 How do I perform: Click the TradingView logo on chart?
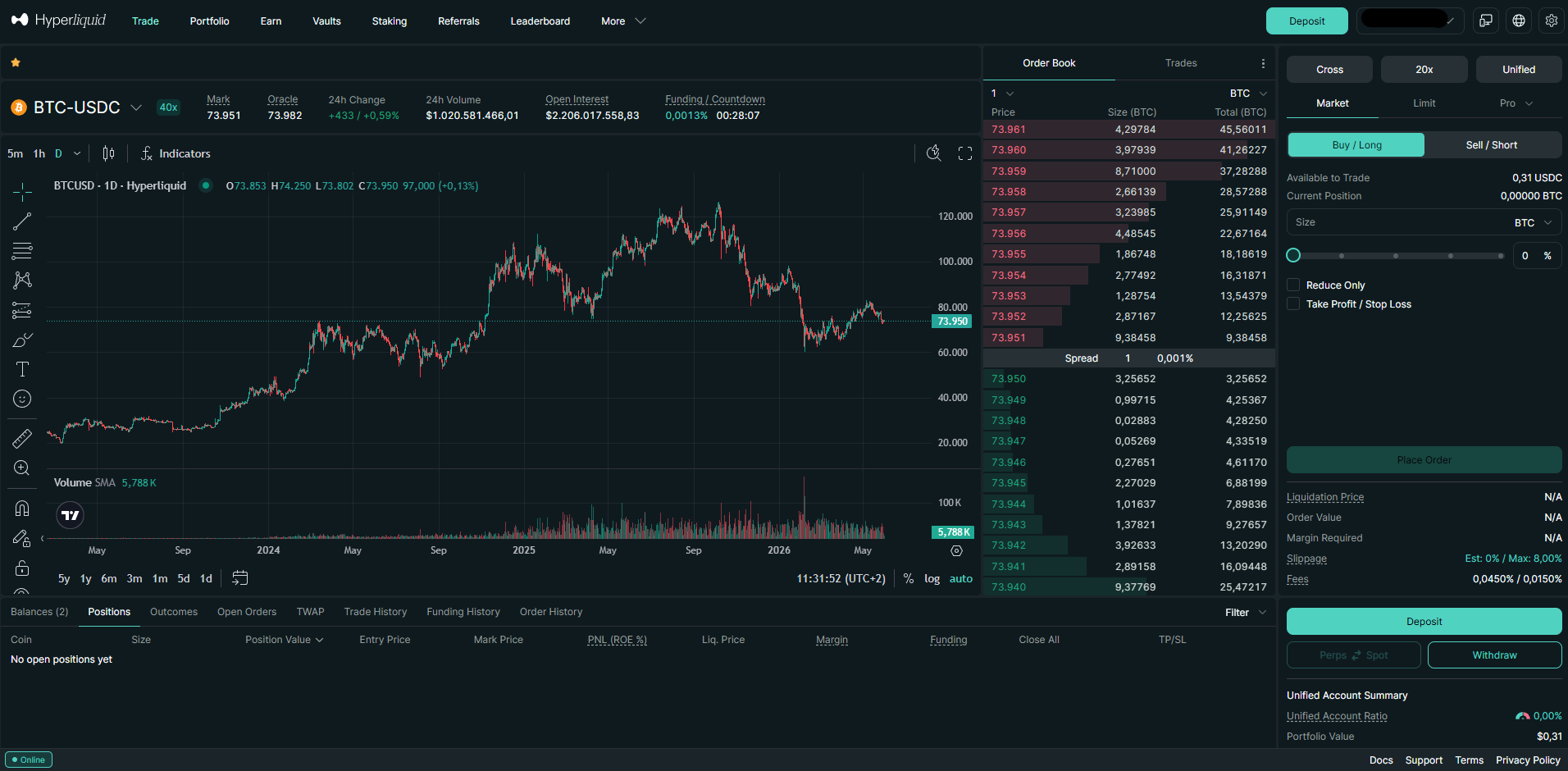(x=71, y=515)
